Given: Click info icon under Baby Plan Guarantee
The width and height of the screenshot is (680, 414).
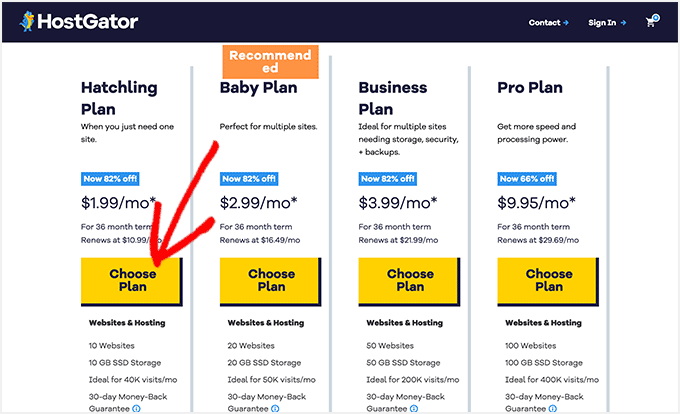Looking at the screenshot, I should (x=274, y=408).
